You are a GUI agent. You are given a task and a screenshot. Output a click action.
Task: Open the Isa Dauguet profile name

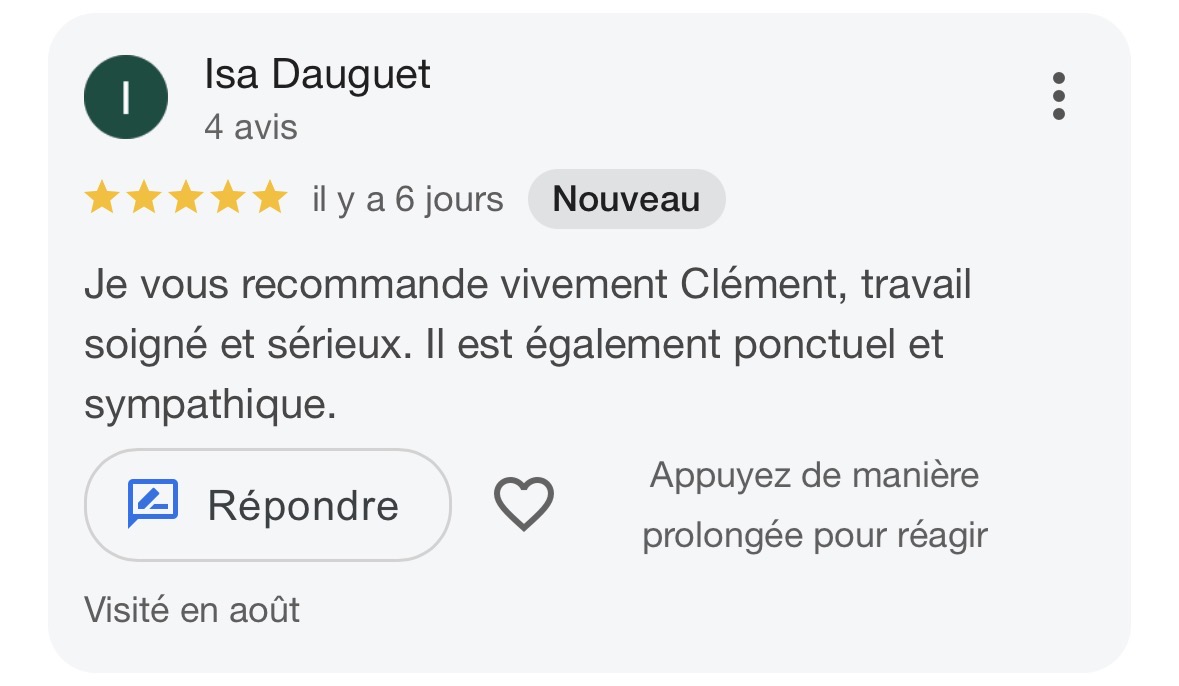pyautogui.click(x=317, y=74)
